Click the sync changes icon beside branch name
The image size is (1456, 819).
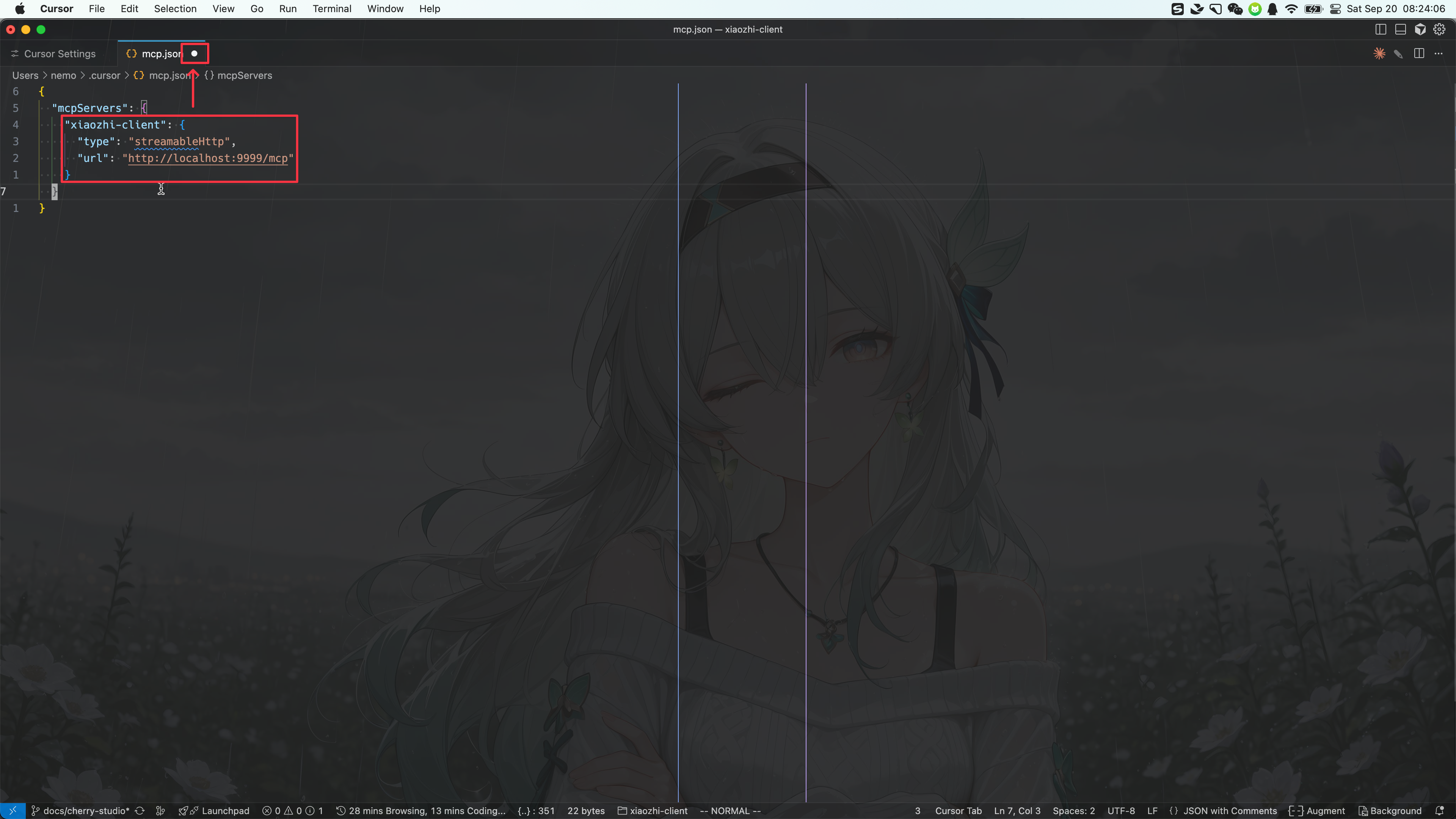pos(140,811)
